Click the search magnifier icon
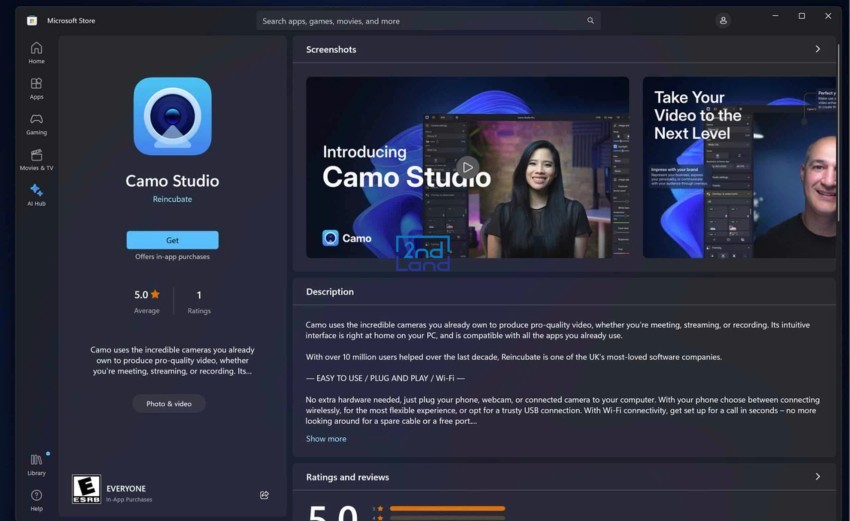This screenshot has width=850, height=521. click(591, 20)
